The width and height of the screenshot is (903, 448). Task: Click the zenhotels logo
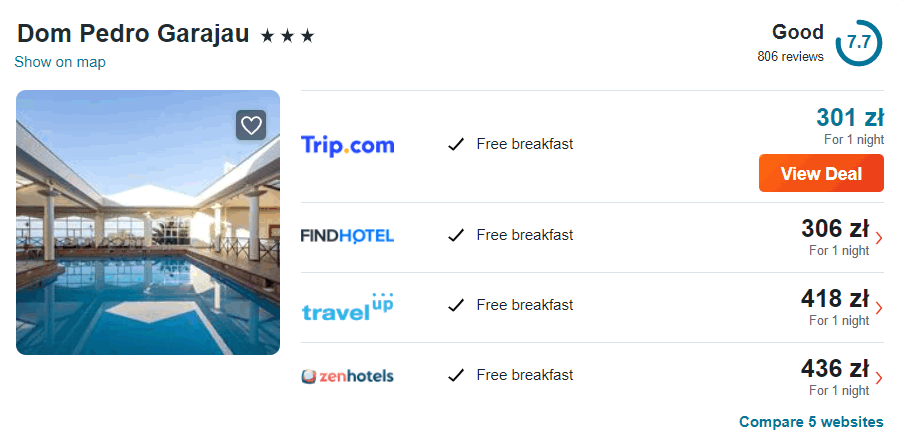(347, 377)
